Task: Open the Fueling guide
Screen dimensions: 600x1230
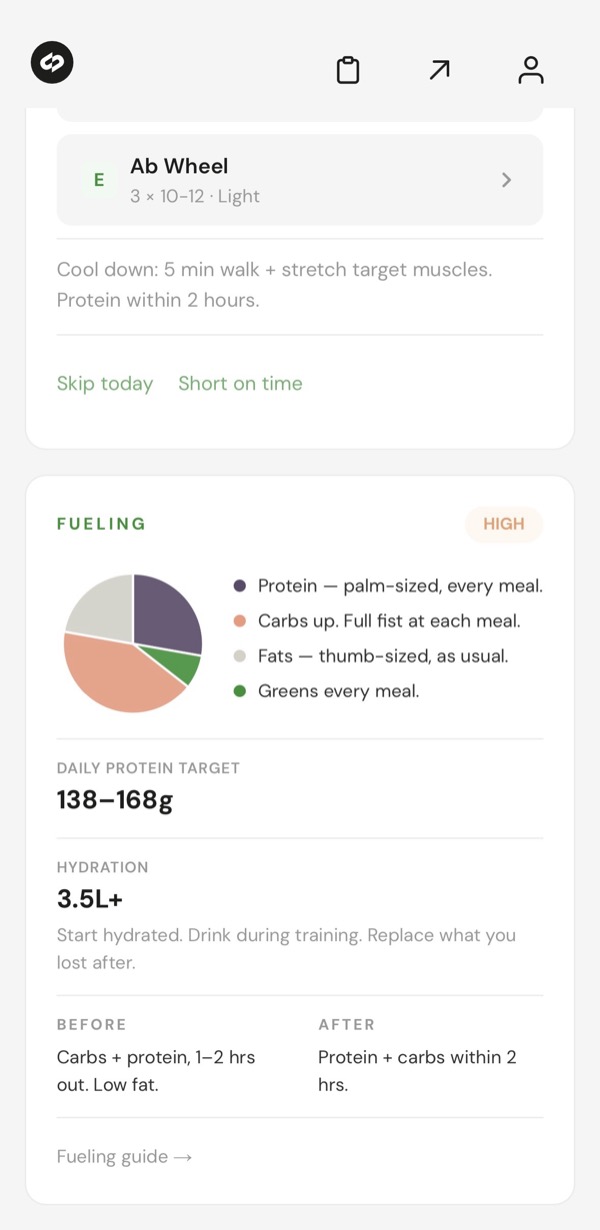Action: (x=124, y=1156)
